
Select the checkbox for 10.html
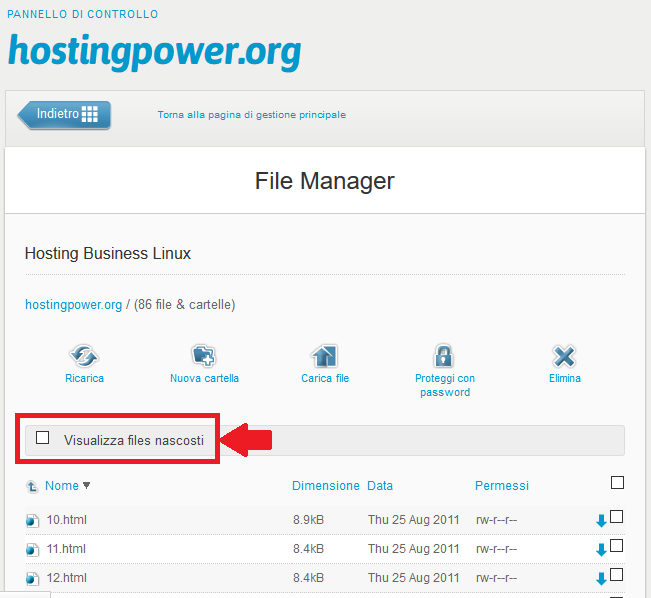point(617,517)
